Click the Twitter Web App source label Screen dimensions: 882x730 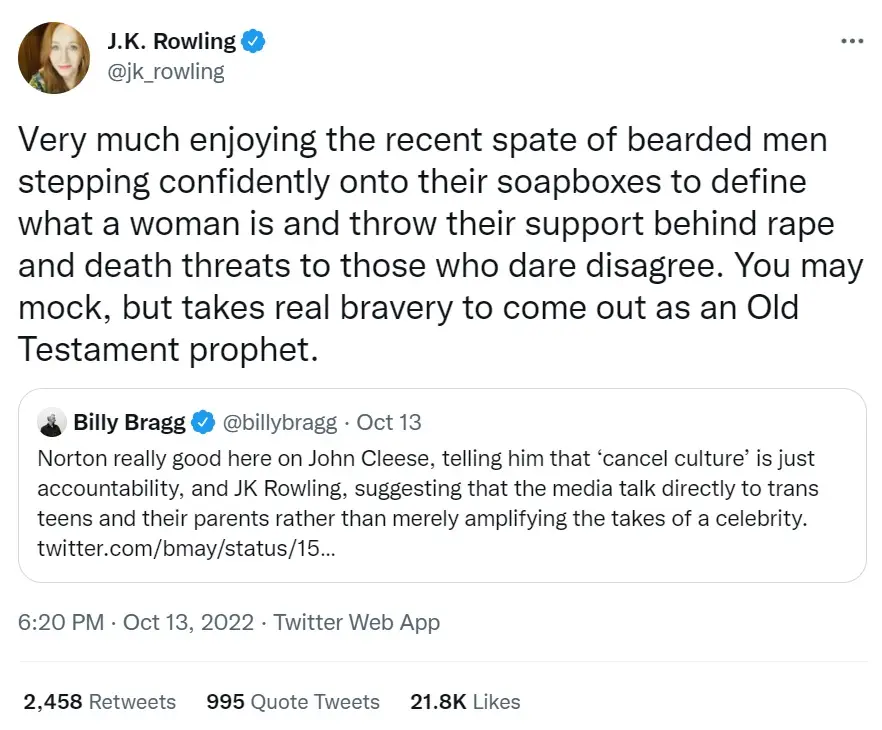(357, 622)
